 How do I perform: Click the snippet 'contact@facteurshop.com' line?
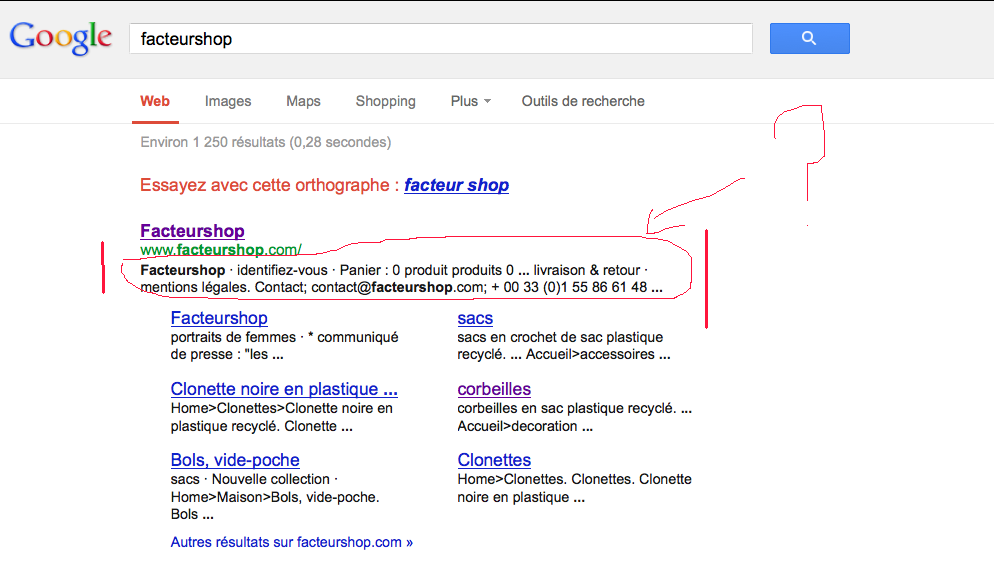tap(401, 288)
